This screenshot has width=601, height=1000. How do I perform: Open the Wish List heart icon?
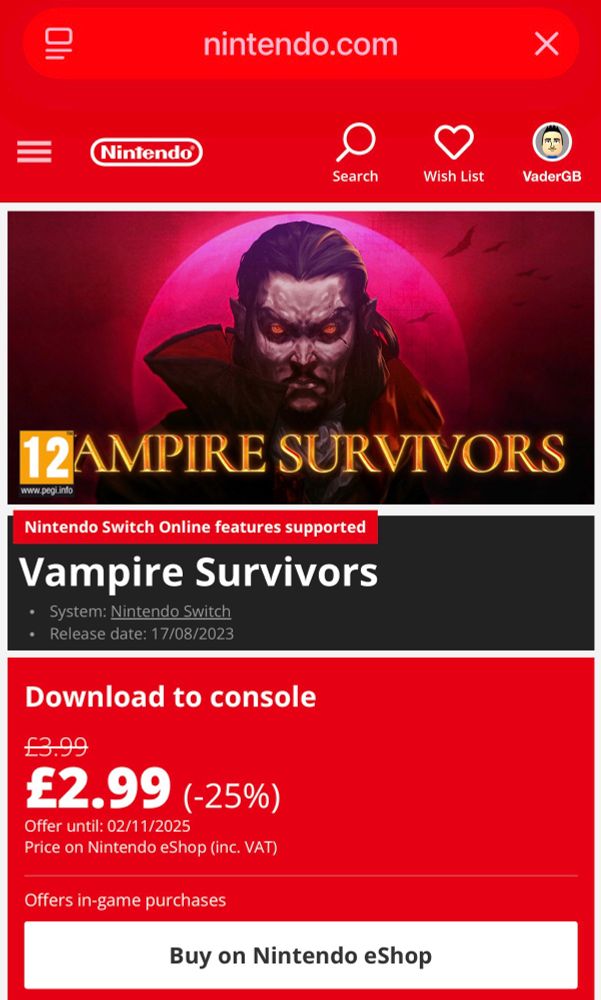pyautogui.click(x=454, y=142)
